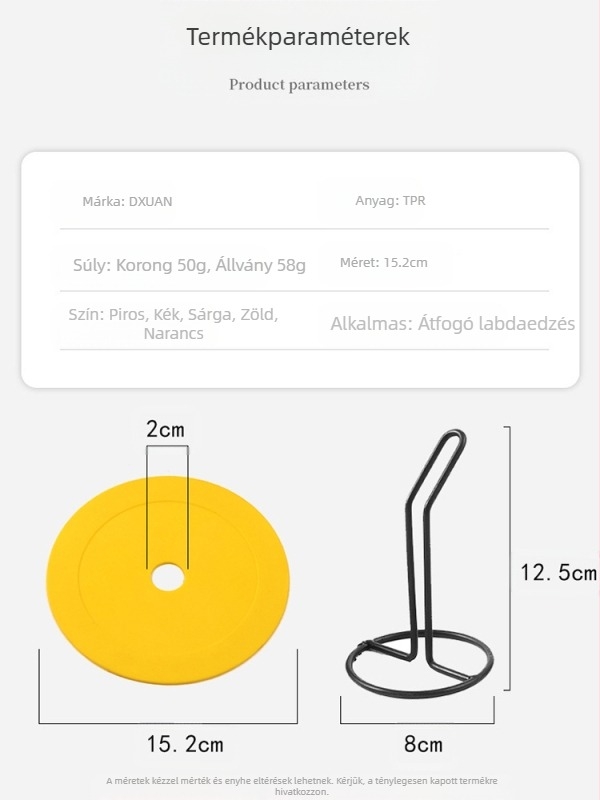
Task: Click the center hole of the yellow disc
Action: coord(167,577)
